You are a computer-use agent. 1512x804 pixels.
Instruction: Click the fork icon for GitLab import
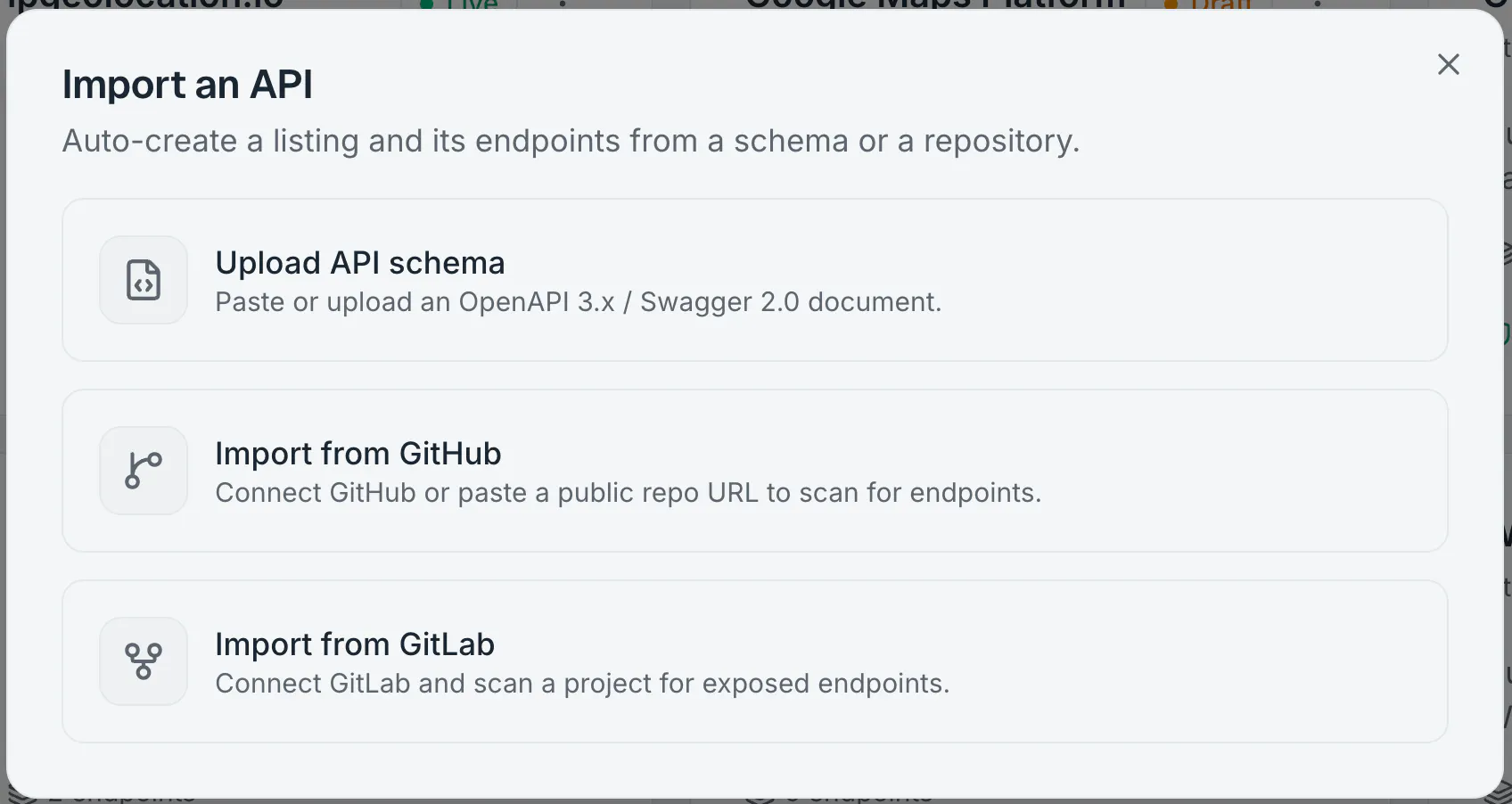(x=144, y=661)
